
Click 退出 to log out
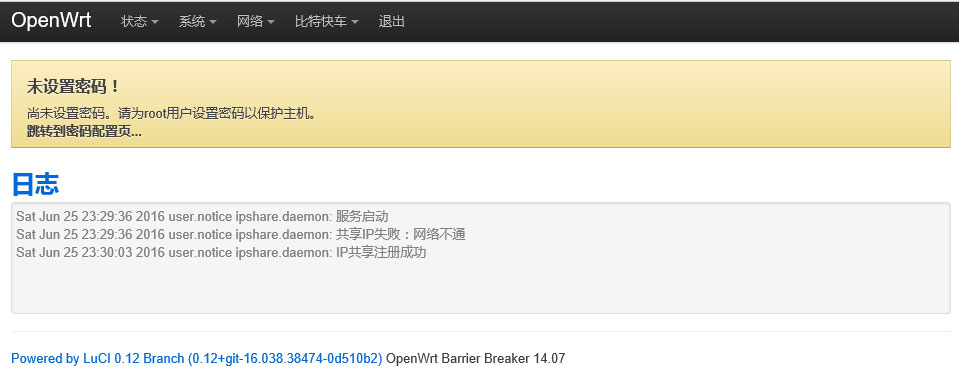coord(391,21)
